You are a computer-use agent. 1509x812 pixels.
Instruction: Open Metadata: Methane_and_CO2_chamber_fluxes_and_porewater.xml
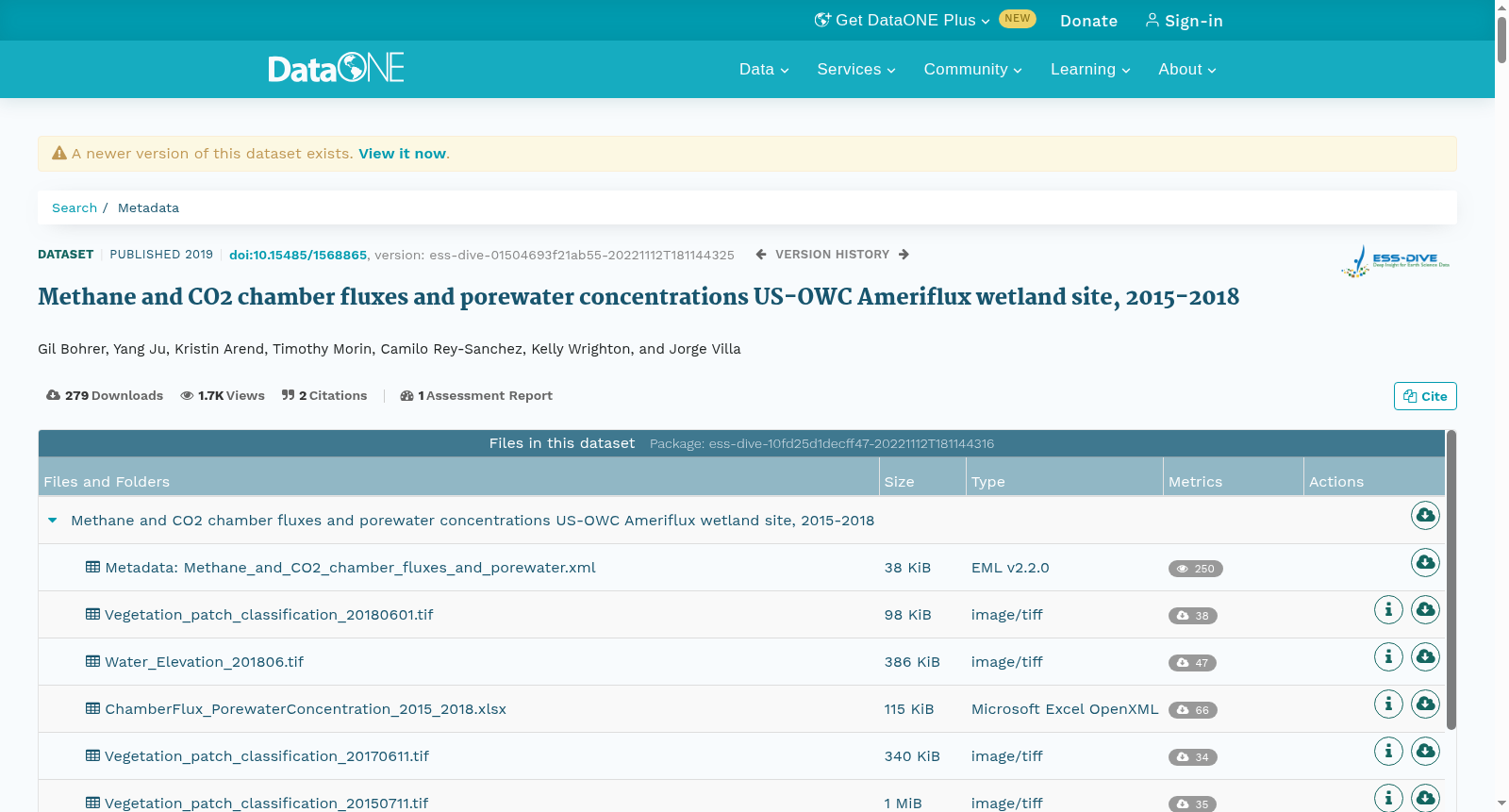(x=350, y=568)
